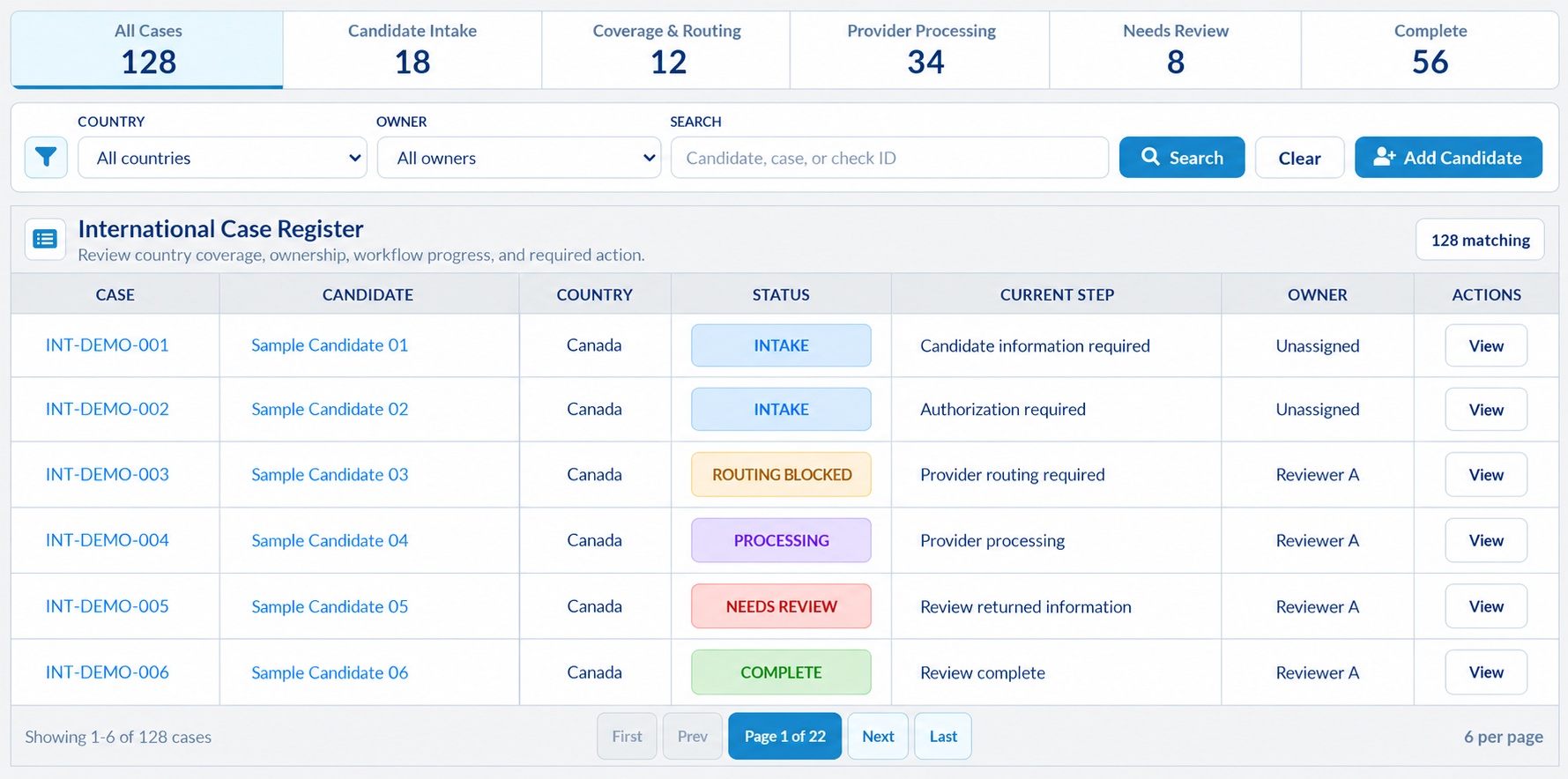Clear the search filters with the Clear button
This screenshot has width=1568, height=779.
(x=1299, y=158)
